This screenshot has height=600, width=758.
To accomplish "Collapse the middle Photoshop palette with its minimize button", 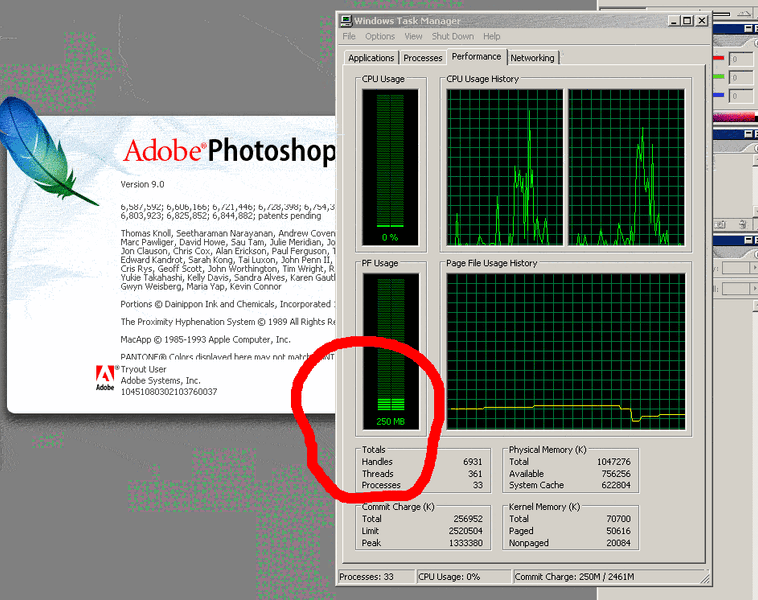I will pos(748,134).
